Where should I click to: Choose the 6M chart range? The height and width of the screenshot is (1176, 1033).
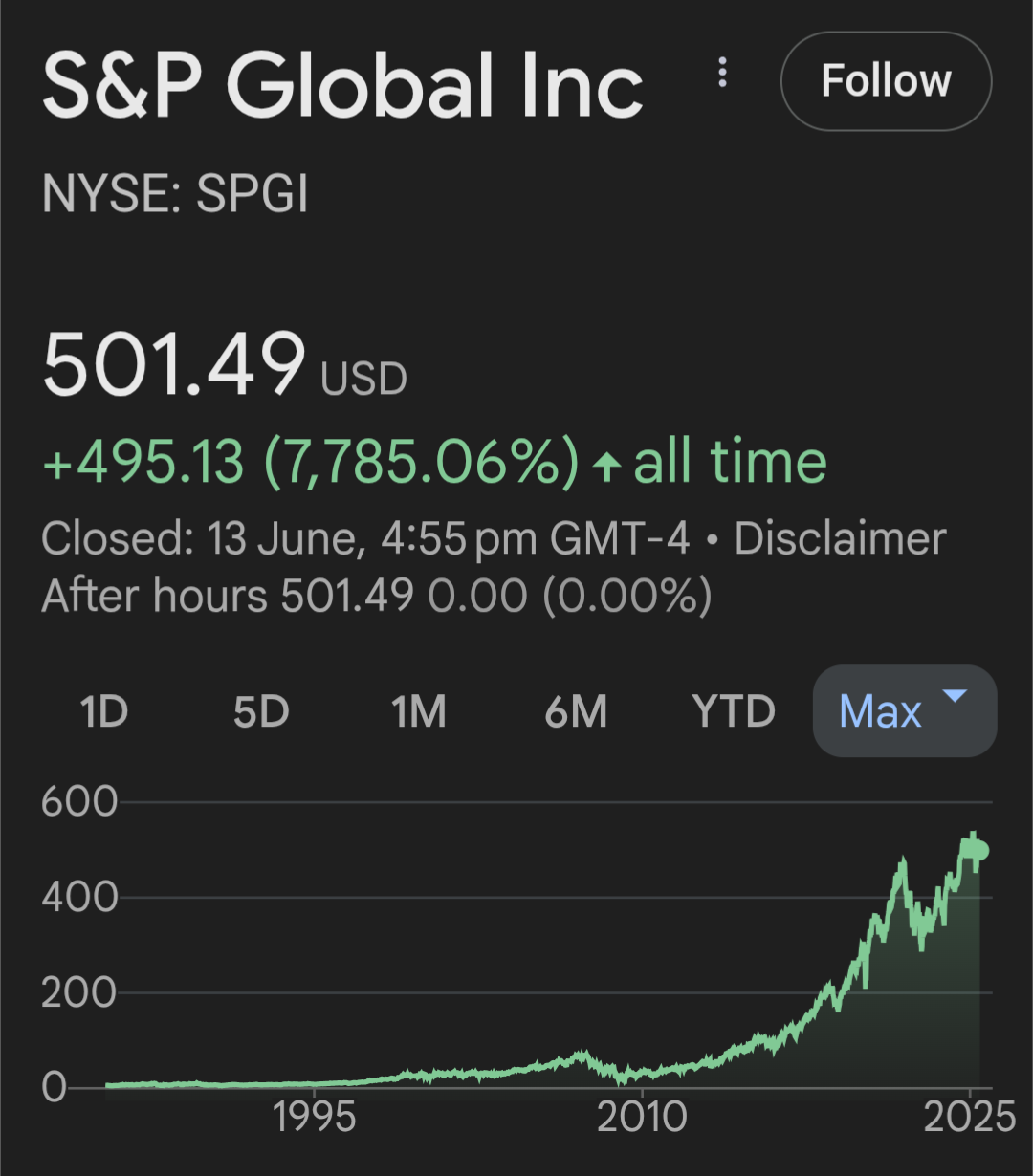pyautogui.click(x=576, y=711)
